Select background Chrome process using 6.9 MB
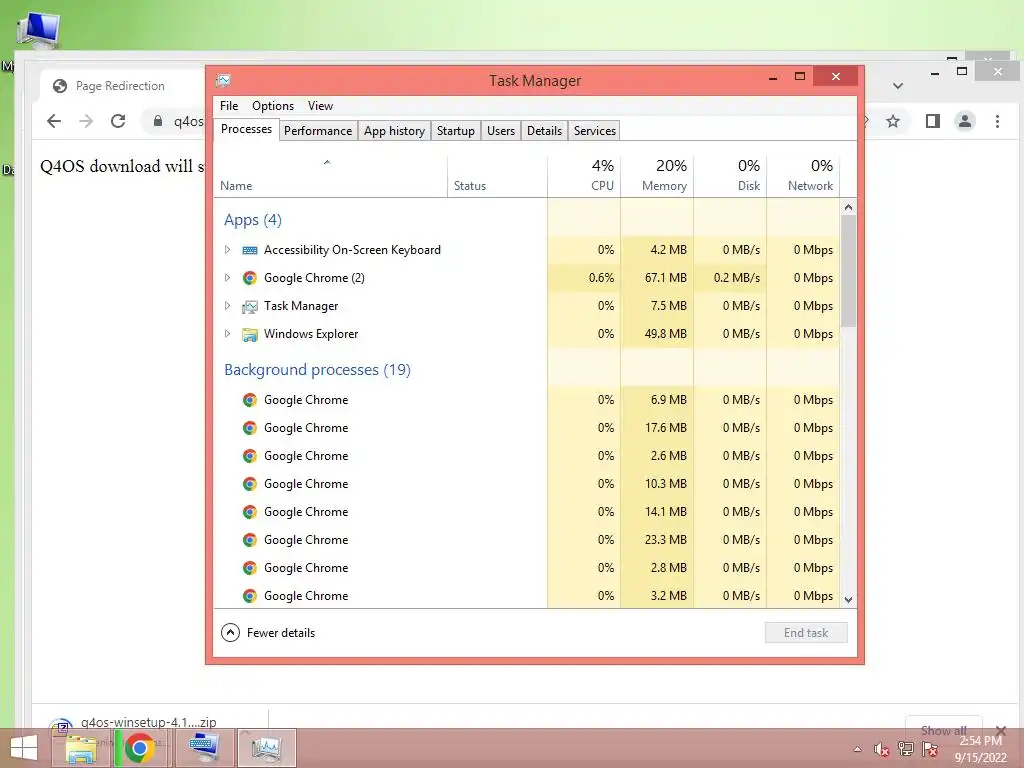This screenshot has height=768, width=1024. (x=526, y=400)
